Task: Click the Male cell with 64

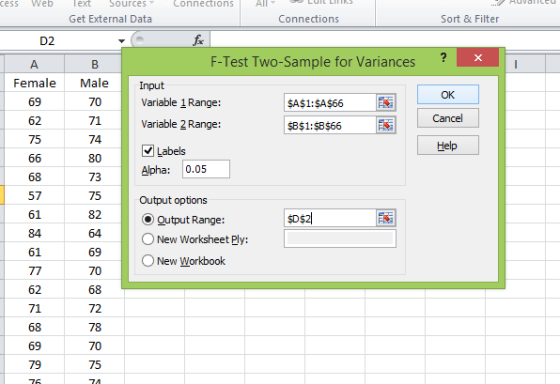Action: [x=94, y=233]
